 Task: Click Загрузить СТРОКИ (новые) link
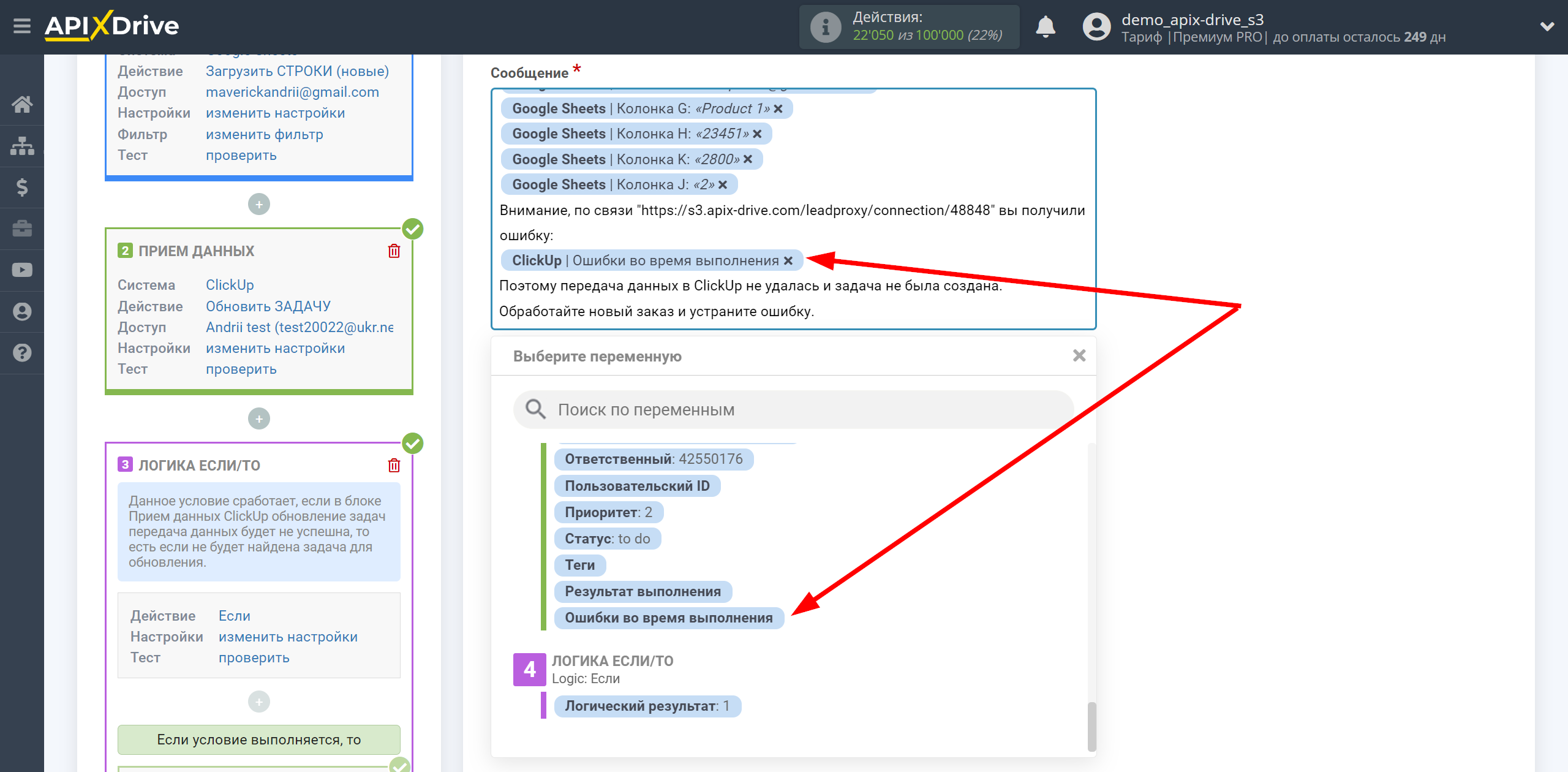tap(297, 71)
